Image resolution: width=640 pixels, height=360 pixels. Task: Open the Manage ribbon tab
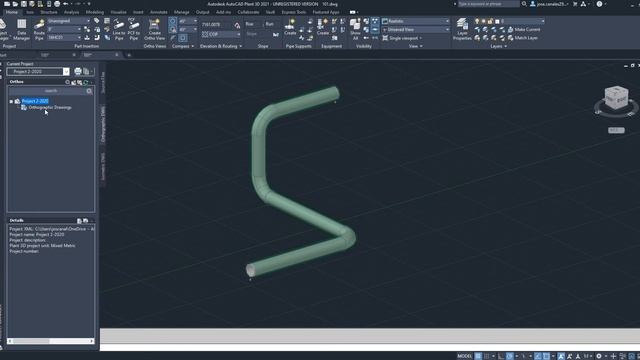pos(181,12)
